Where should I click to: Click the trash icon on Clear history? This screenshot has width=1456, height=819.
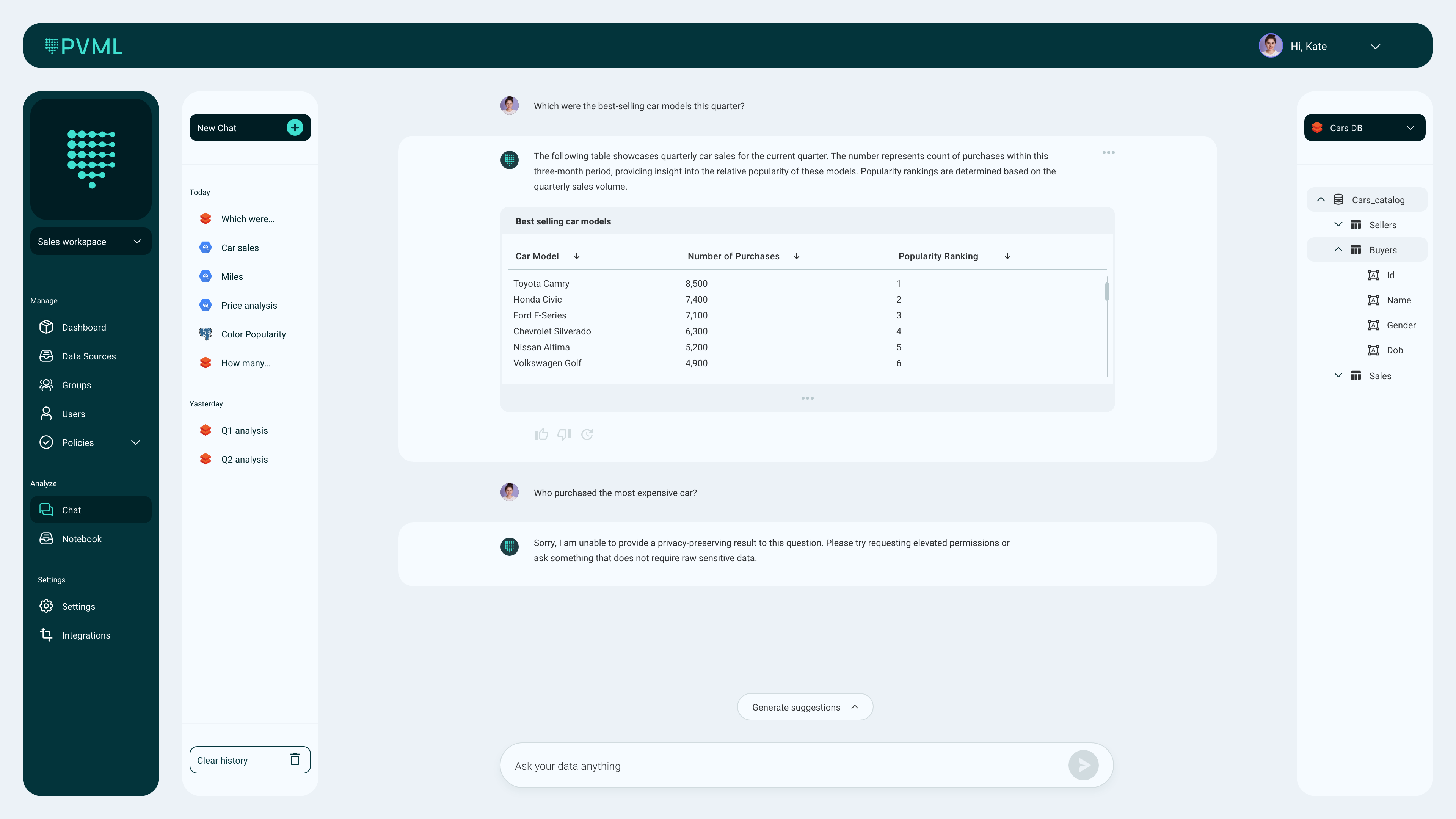(x=295, y=759)
